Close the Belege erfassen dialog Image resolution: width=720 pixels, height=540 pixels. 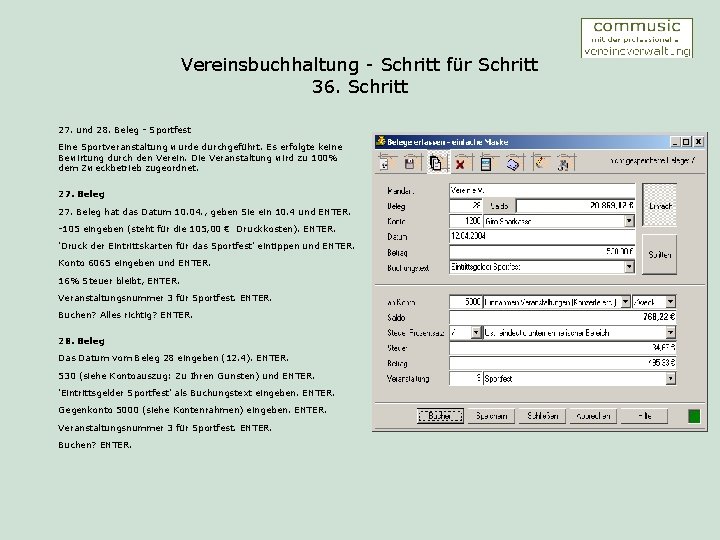(698, 142)
